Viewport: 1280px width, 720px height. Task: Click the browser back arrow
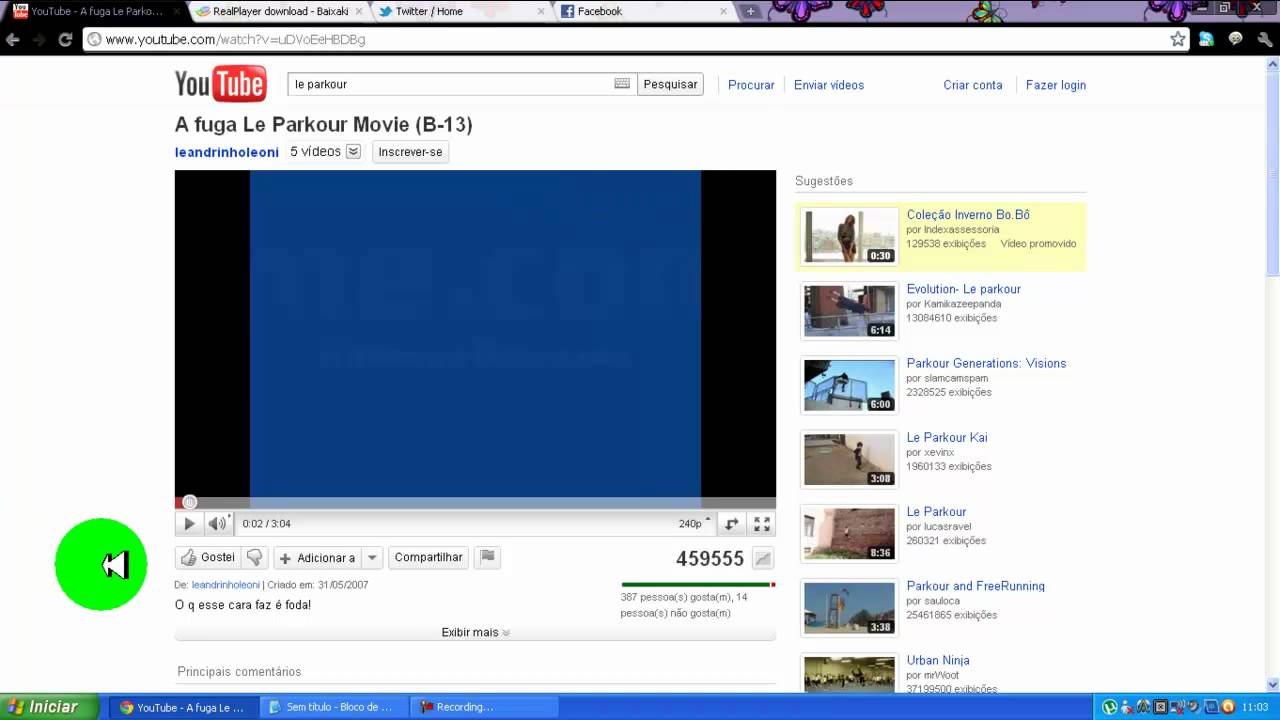pos(13,40)
